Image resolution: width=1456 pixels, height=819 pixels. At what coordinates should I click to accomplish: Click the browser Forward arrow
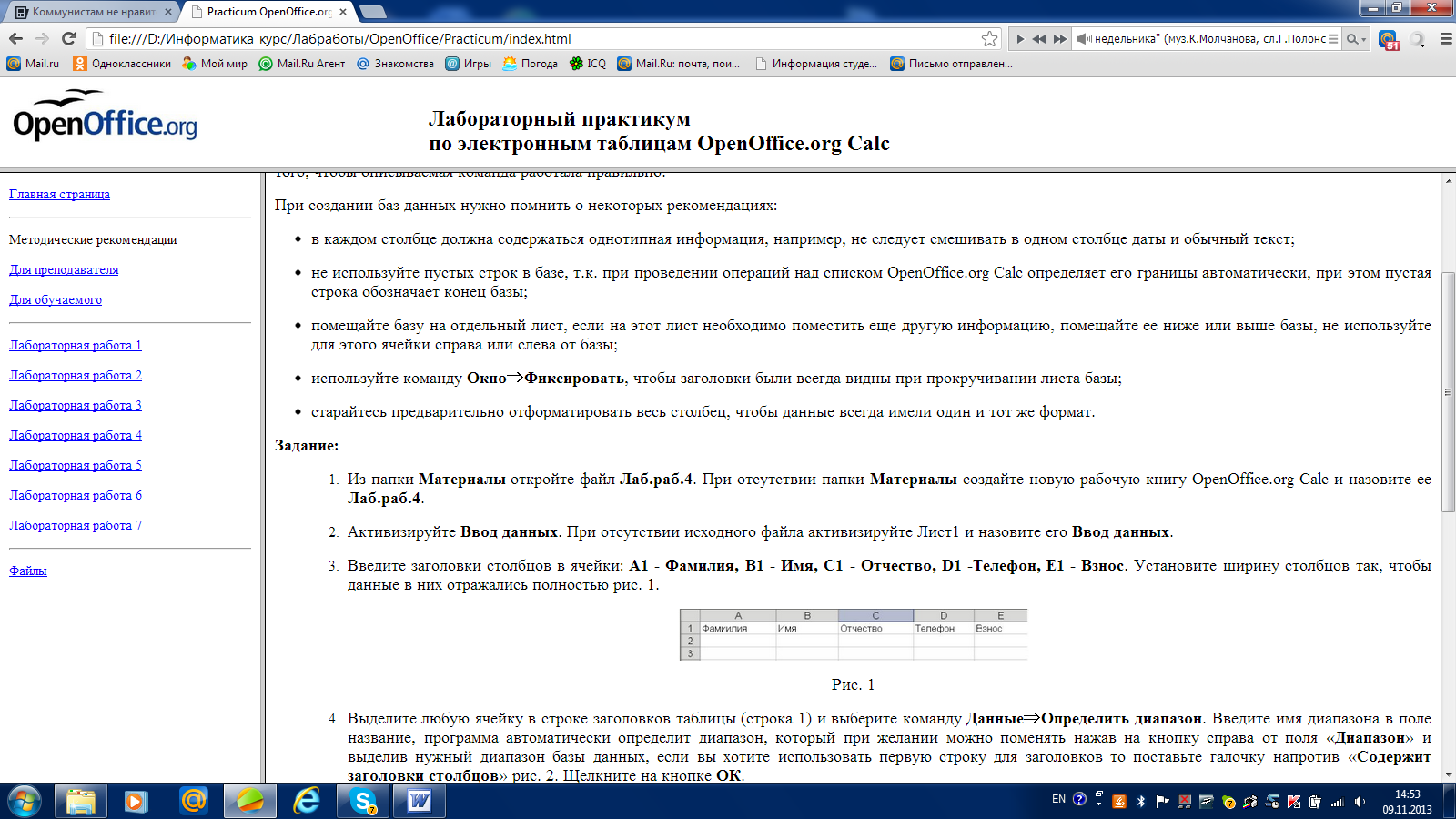pyautogui.click(x=42, y=38)
